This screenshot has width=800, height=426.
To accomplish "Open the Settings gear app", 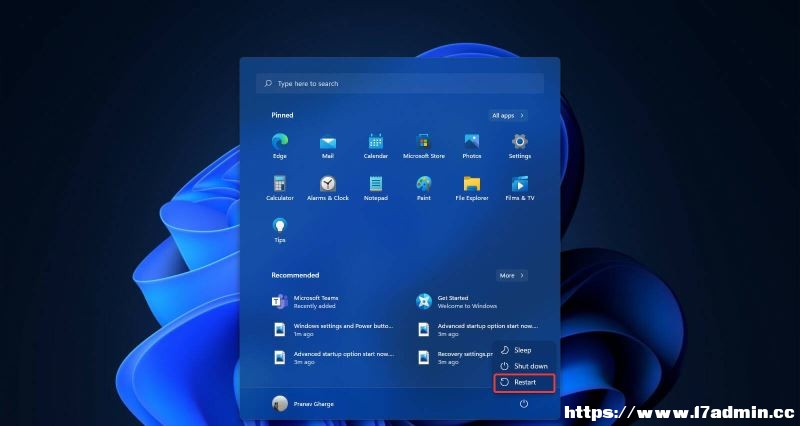I will [x=519, y=146].
